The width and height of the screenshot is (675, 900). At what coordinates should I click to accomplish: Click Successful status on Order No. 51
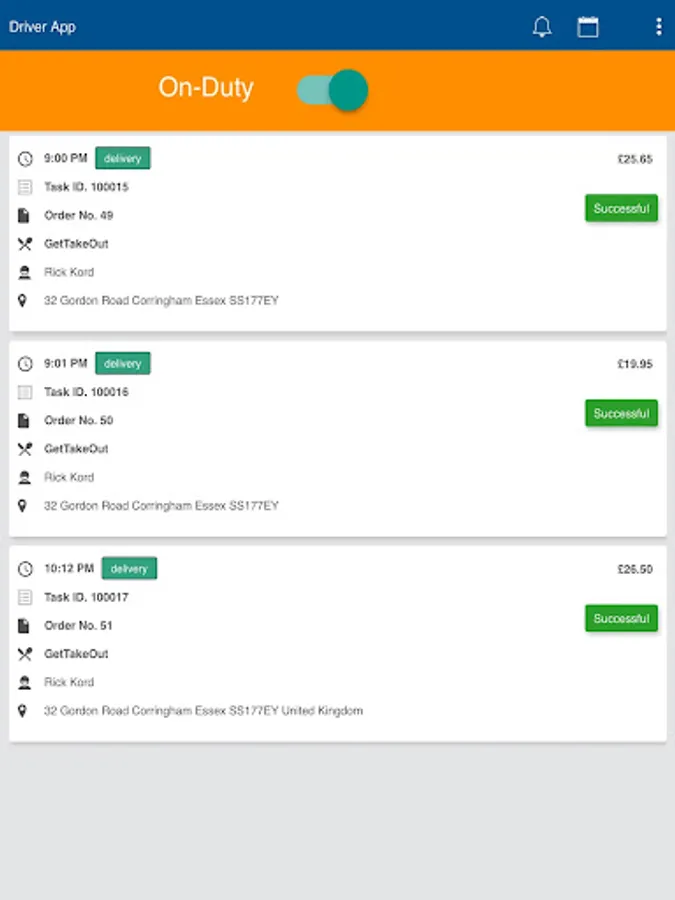(622, 619)
